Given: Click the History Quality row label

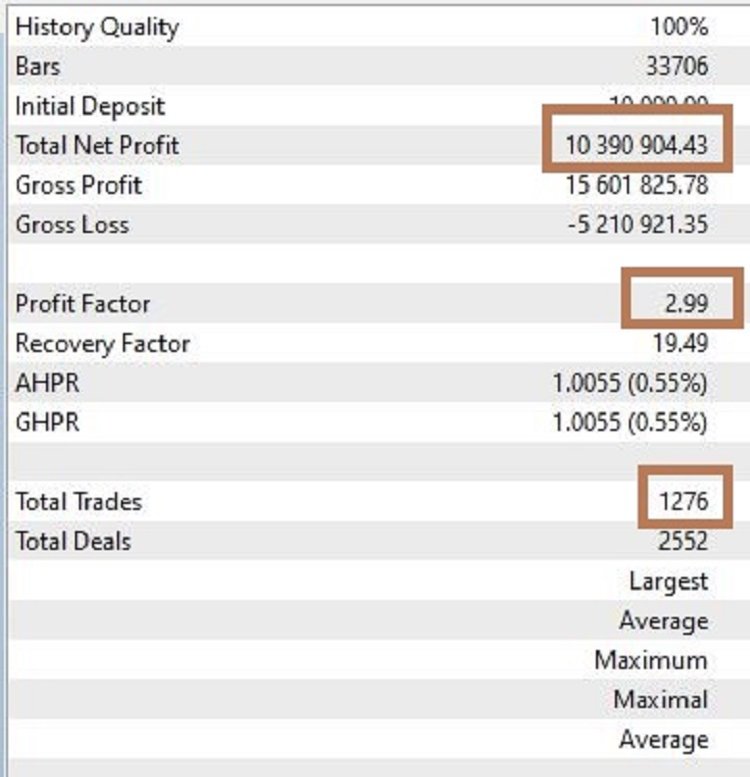Looking at the screenshot, I should pos(96,27).
